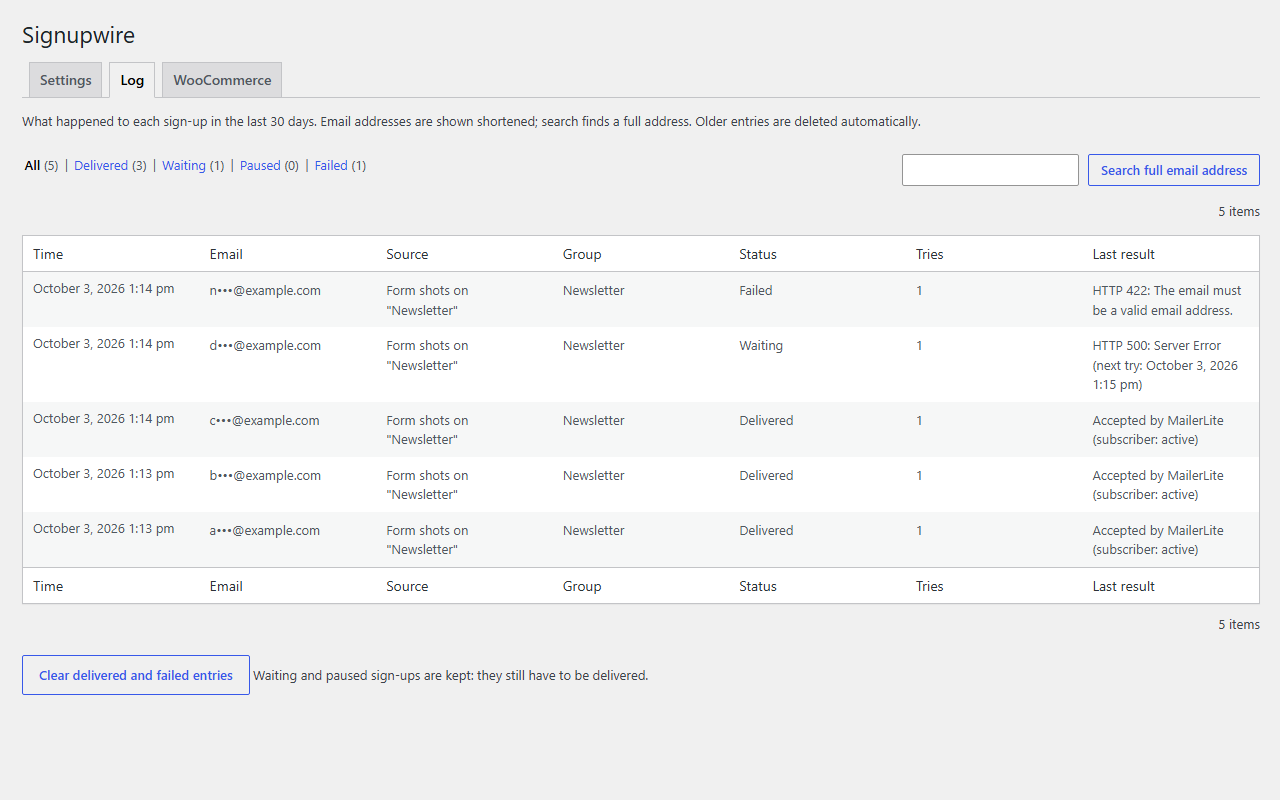Image resolution: width=1280 pixels, height=800 pixels.
Task: Click HTTP 422 last result text
Action: point(1167,301)
